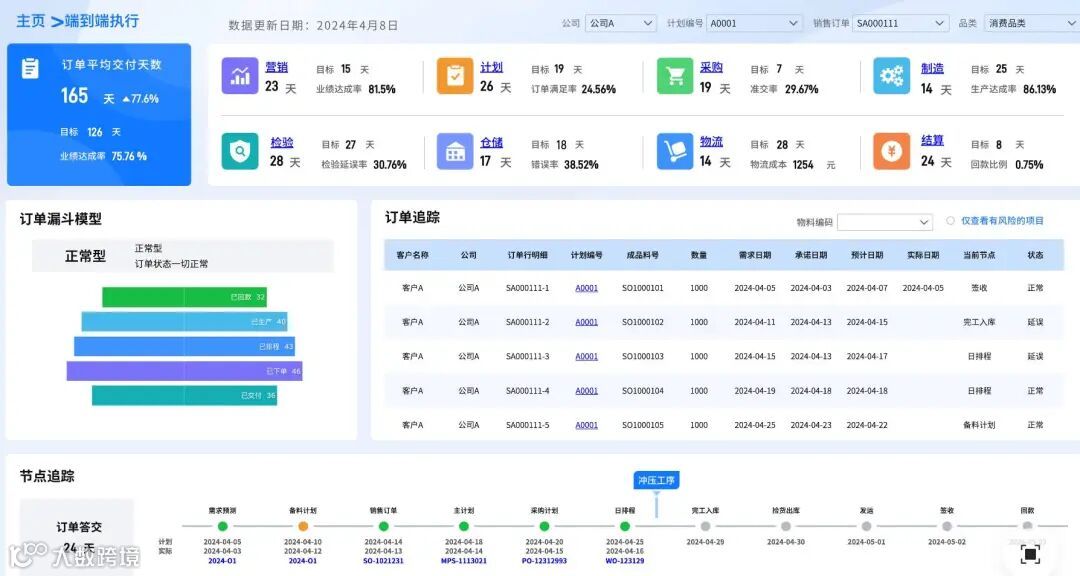This screenshot has width=1080, height=576.
Task: Select the 需求预测 timeline node
Action: pos(222,526)
